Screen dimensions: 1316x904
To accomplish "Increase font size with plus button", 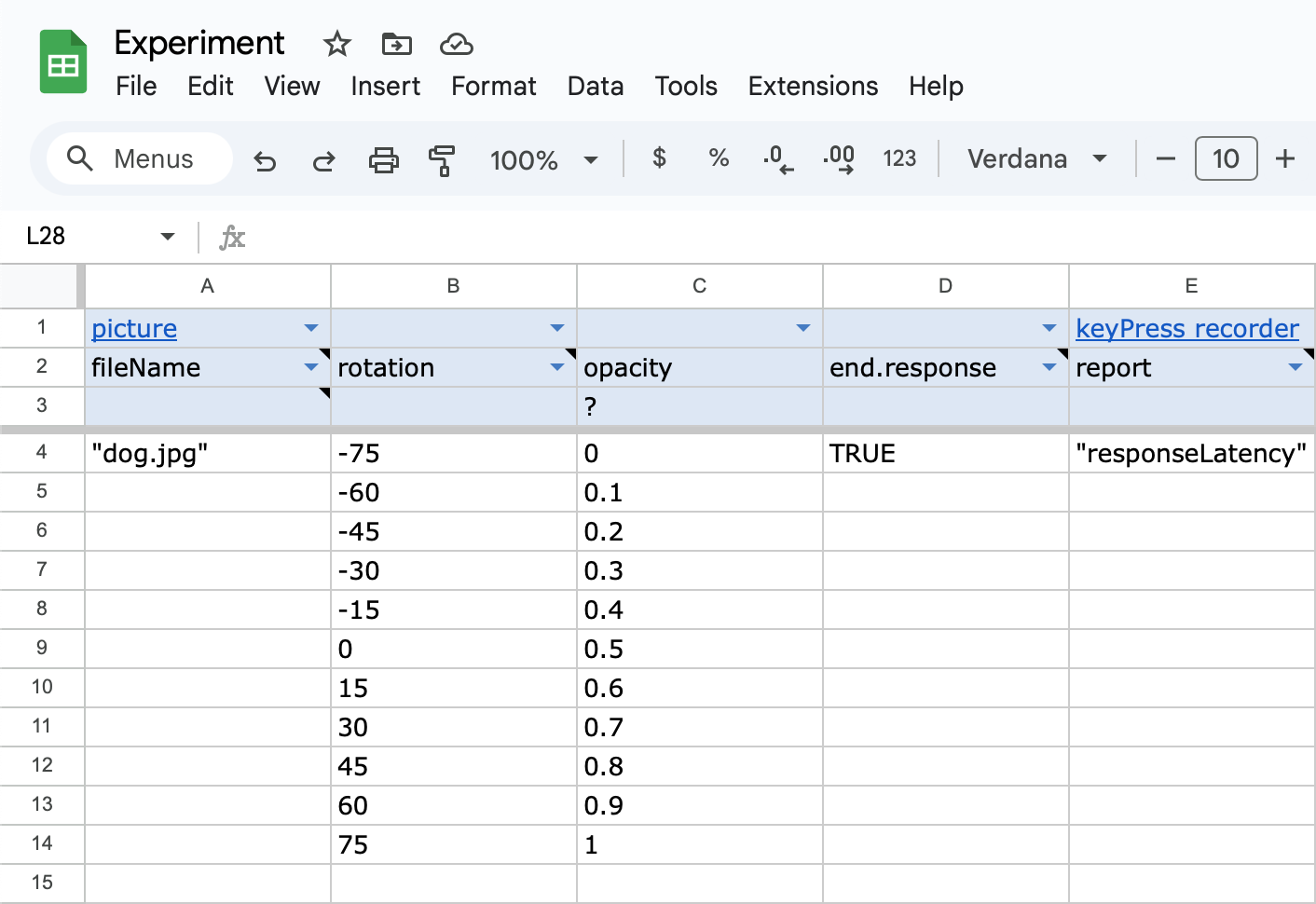I will point(1285,158).
